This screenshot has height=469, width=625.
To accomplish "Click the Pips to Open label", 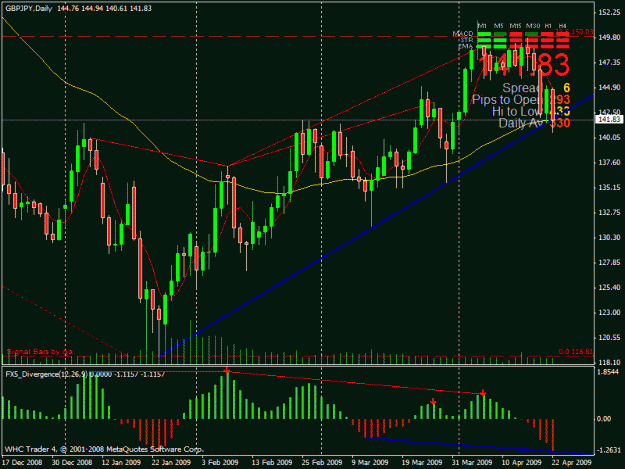I will (x=509, y=100).
